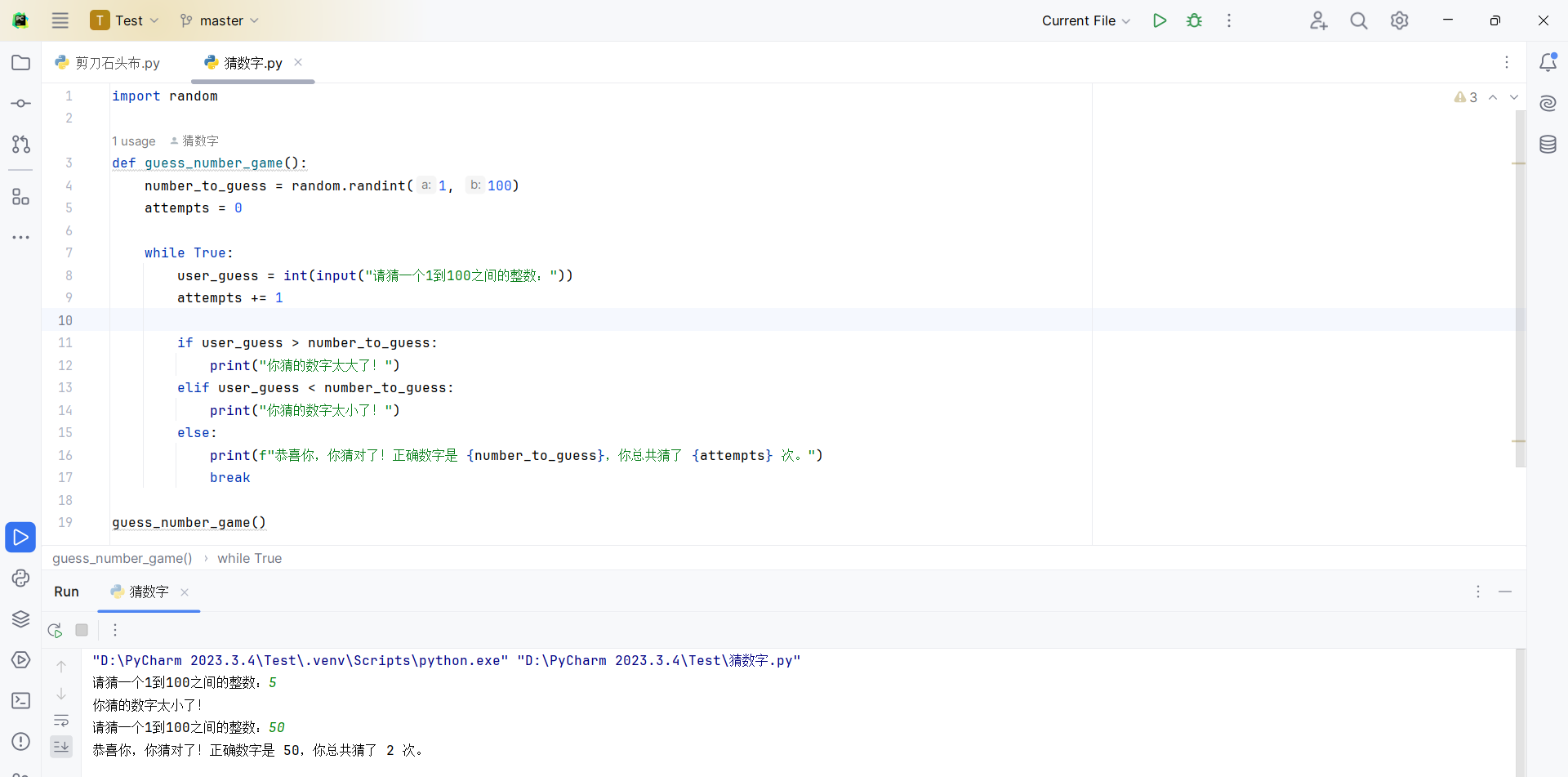The image size is (1568, 777).
Task: Open IDE settings gear icon
Action: (x=1399, y=20)
